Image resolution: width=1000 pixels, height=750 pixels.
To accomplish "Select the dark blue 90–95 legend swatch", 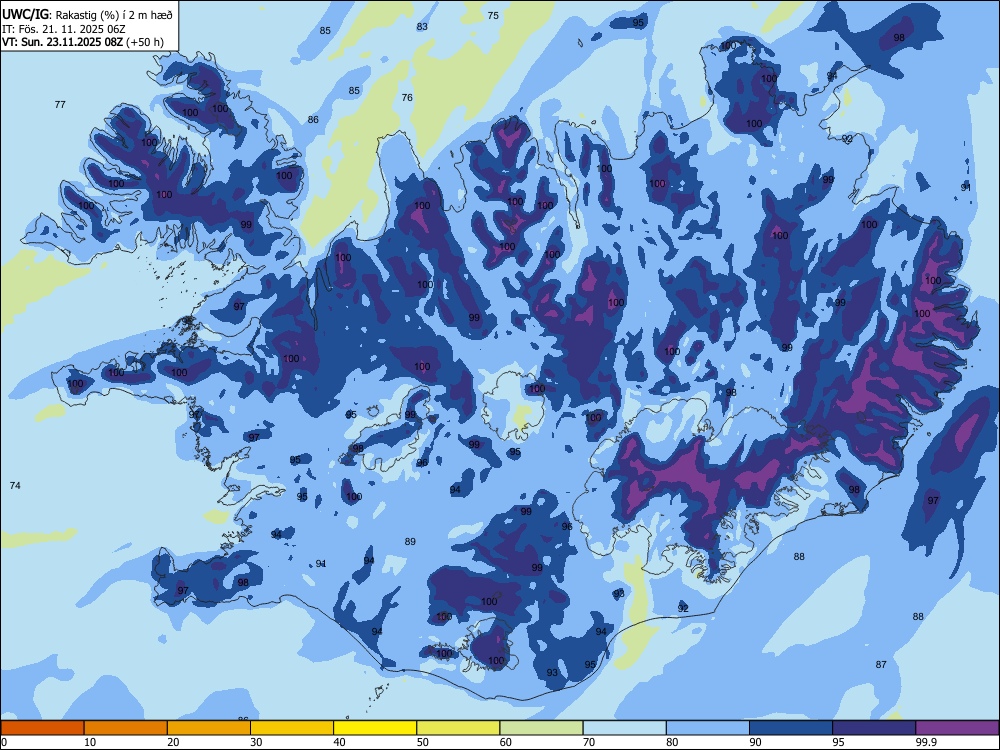I will tap(791, 728).
